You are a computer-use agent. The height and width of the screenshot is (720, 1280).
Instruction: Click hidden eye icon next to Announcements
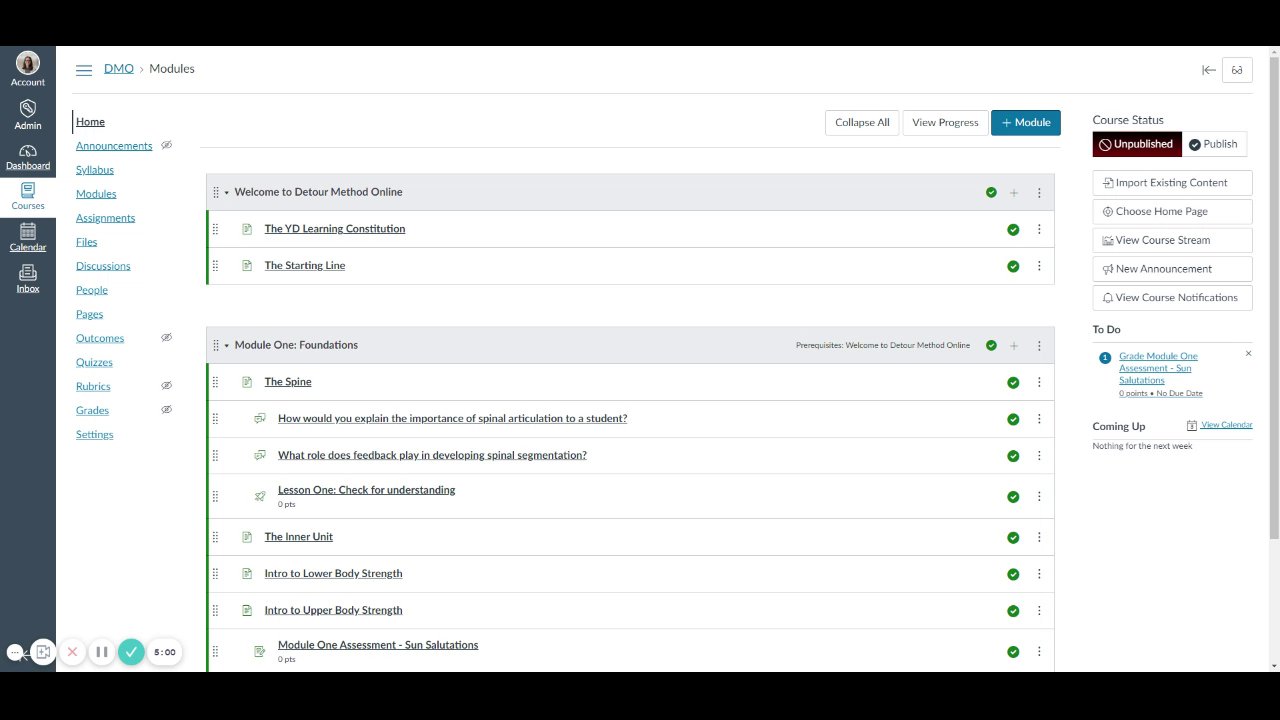(x=167, y=146)
